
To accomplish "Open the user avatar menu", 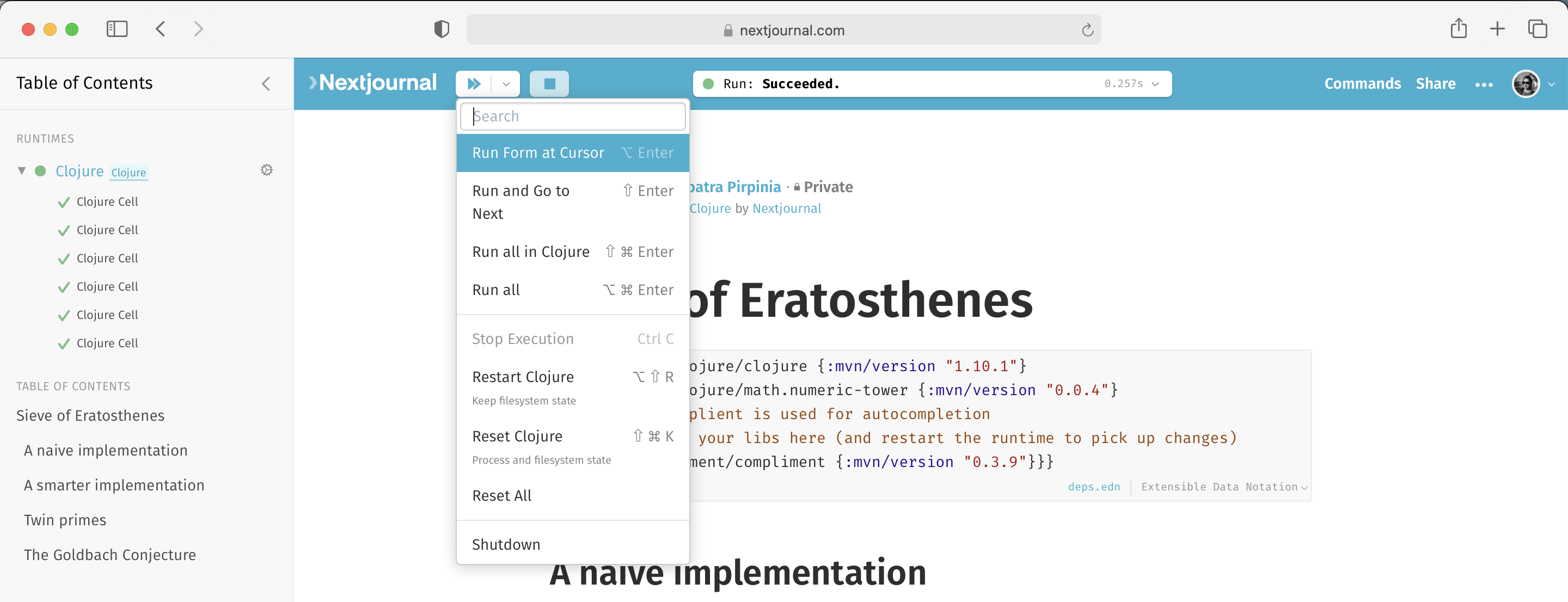I will coord(1526,83).
